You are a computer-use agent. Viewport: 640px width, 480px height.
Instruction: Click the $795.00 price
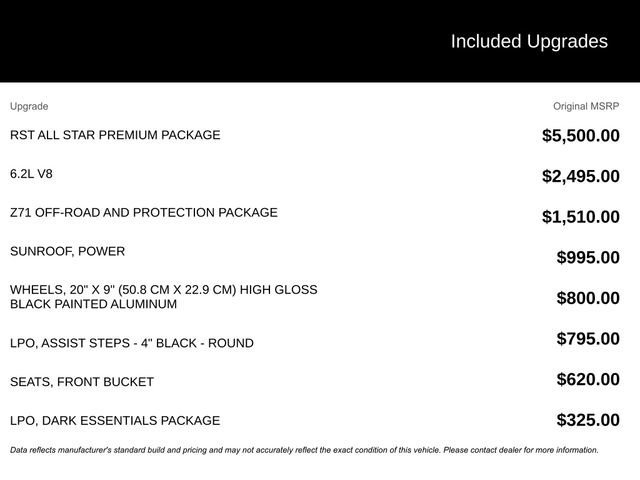click(x=588, y=339)
